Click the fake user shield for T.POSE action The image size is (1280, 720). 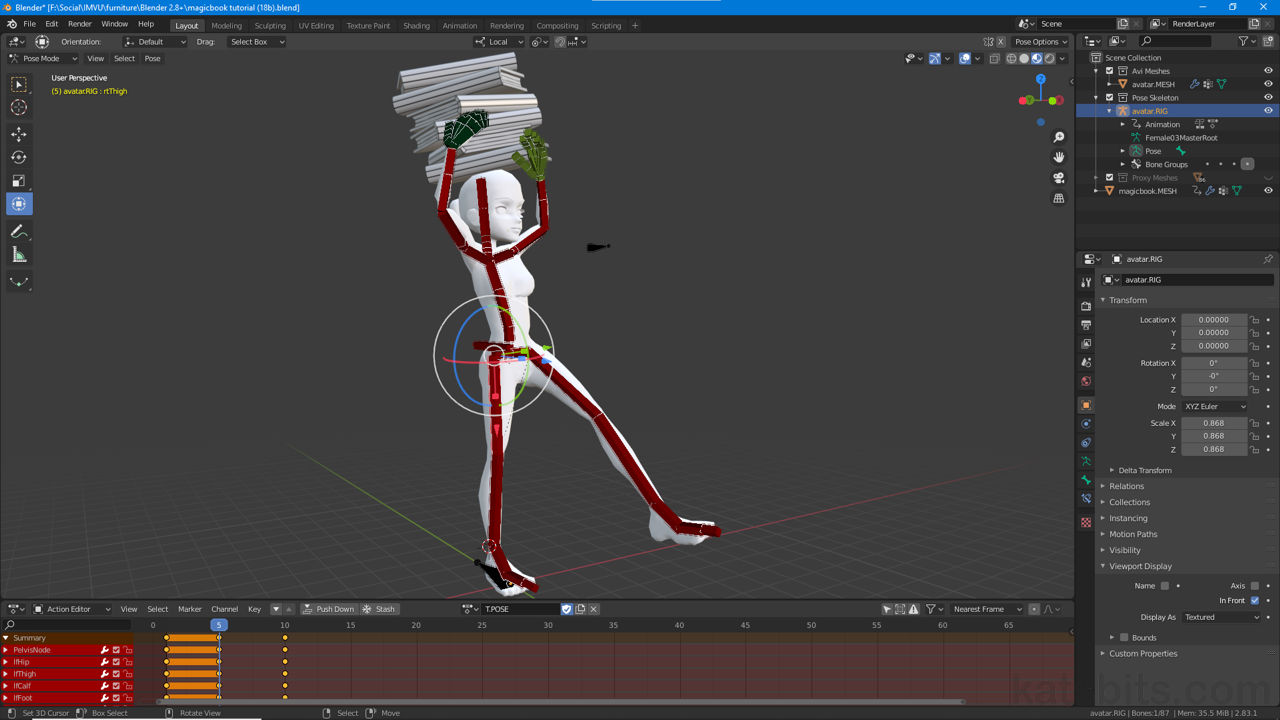tap(567, 609)
